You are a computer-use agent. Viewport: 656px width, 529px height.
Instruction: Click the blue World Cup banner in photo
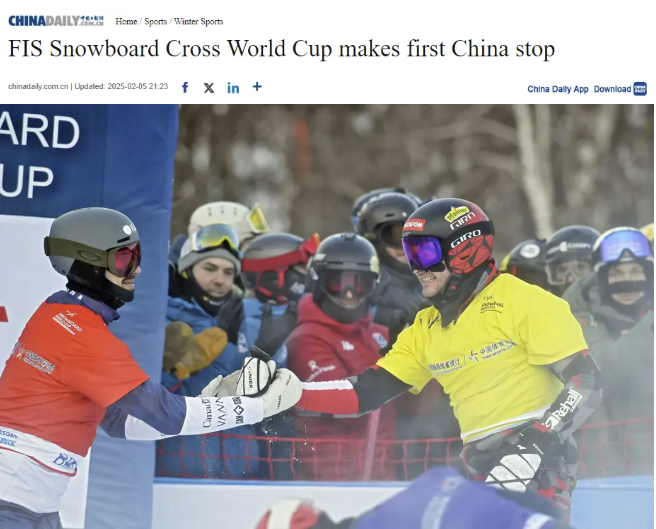pos(86,159)
